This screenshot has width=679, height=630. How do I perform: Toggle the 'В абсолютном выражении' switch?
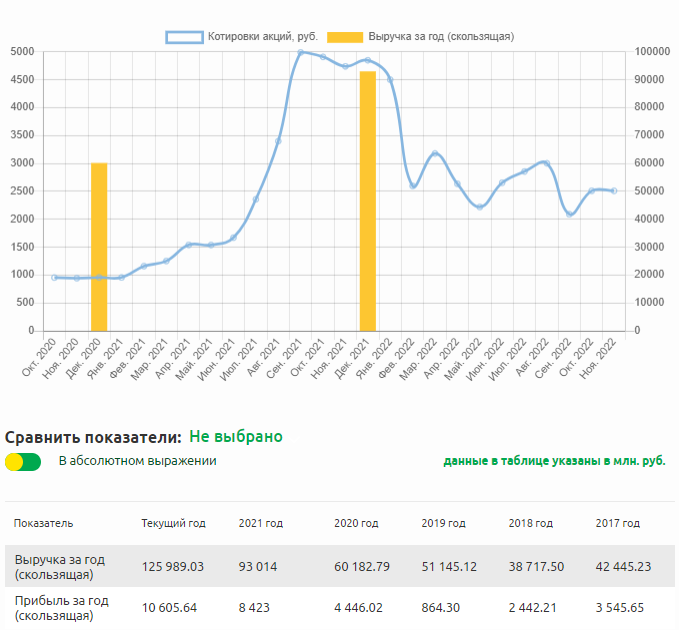point(23,462)
